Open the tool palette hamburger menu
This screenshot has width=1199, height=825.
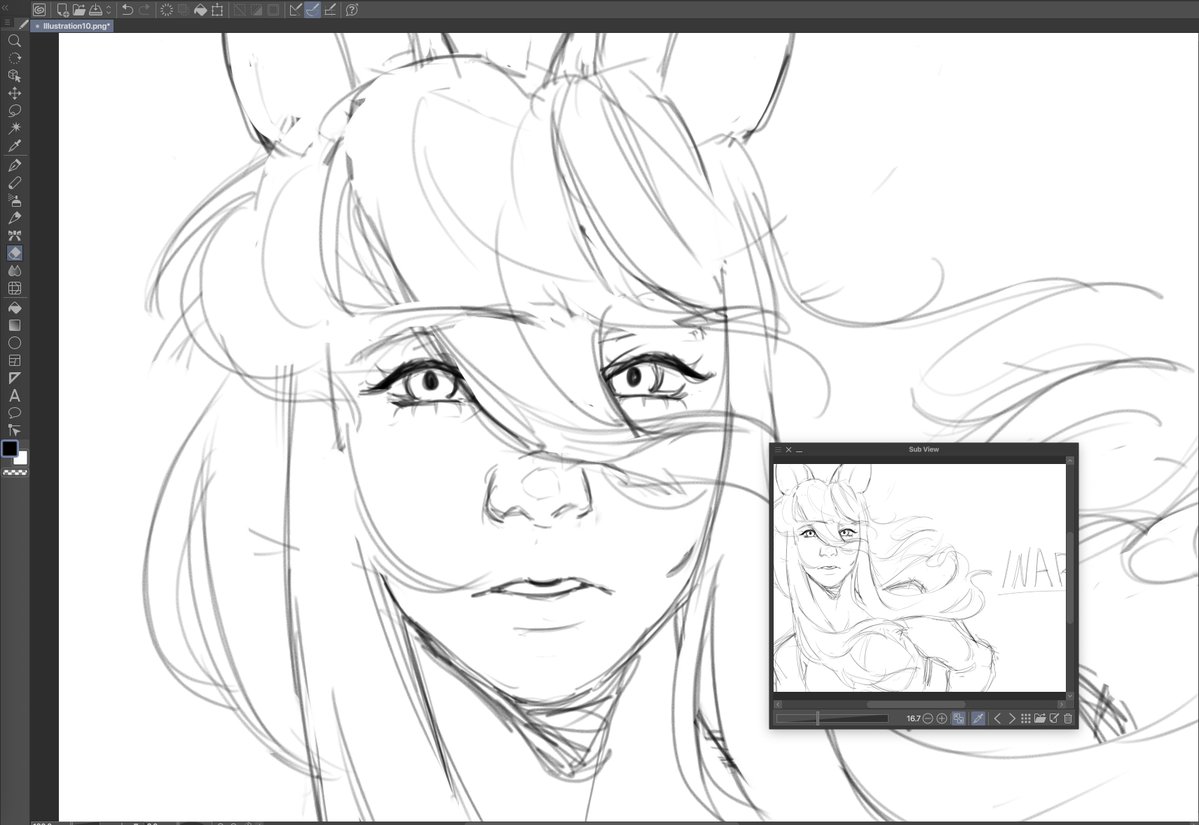click(x=8, y=23)
